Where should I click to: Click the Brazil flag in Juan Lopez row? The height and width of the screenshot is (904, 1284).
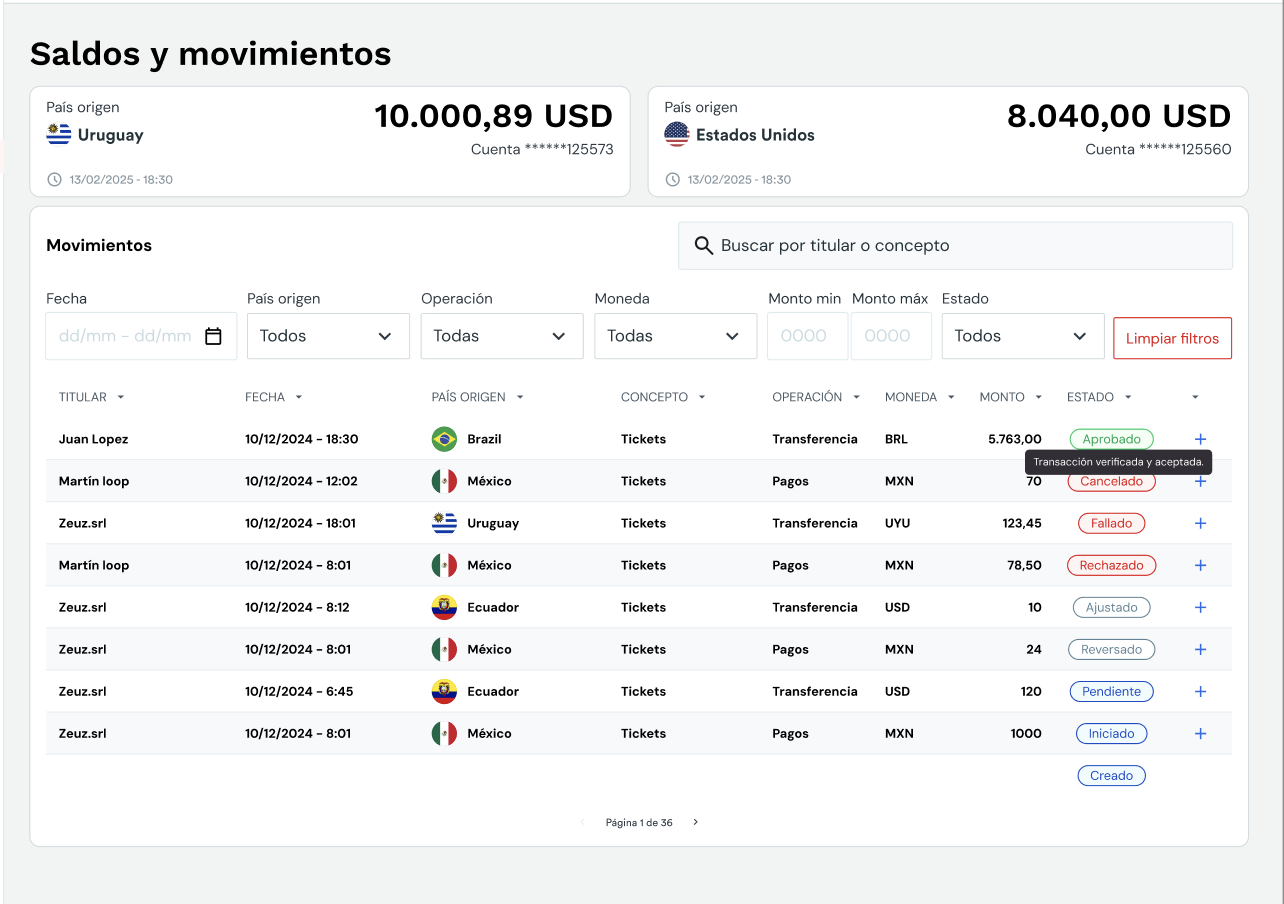[444, 439]
